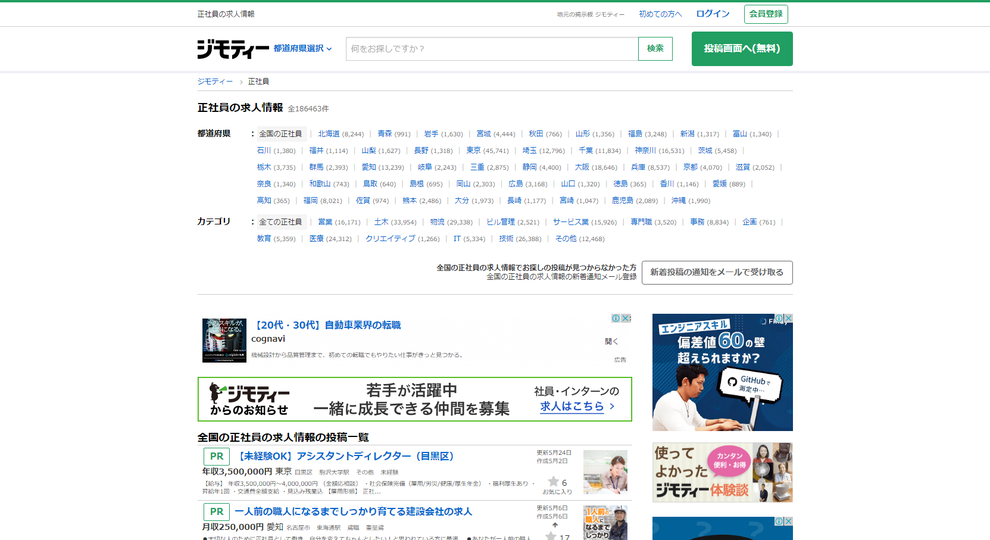The height and width of the screenshot is (540, 990).
Task: Filter by 東京 prefecture
Action: point(474,150)
